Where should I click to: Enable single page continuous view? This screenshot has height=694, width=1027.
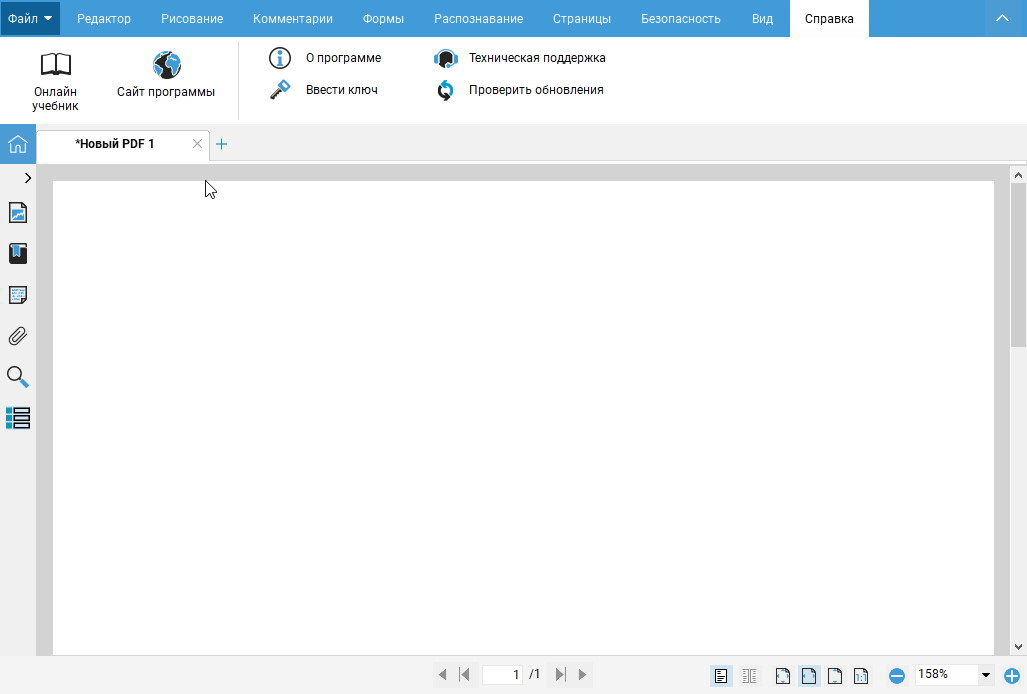[x=721, y=675]
